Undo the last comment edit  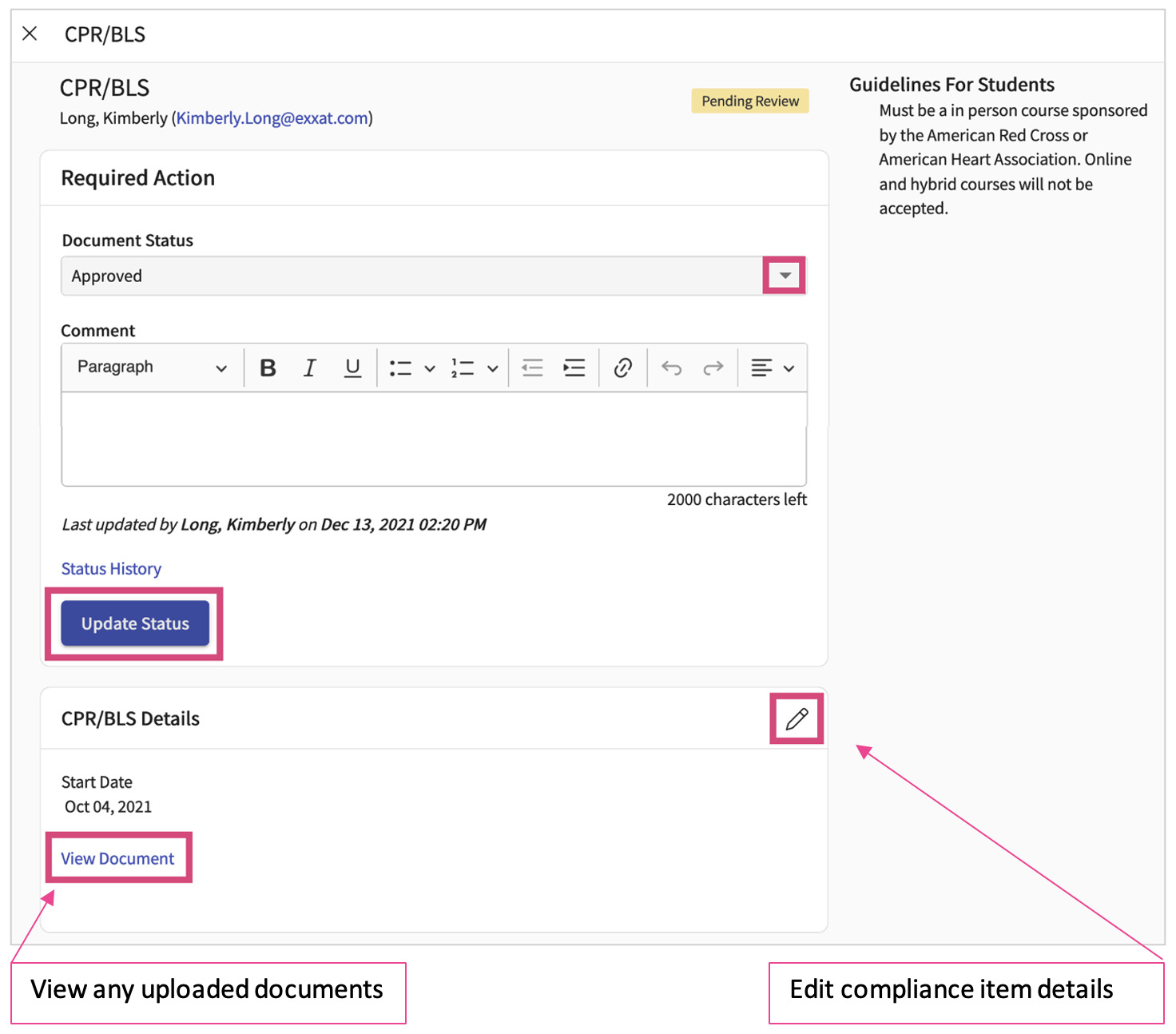click(x=672, y=368)
